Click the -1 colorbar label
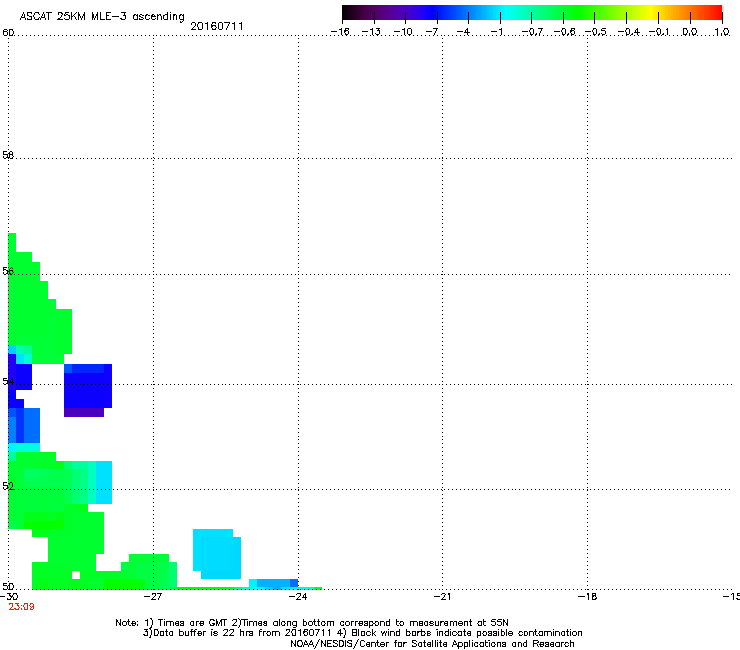740x650 pixels. click(x=496, y=32)
